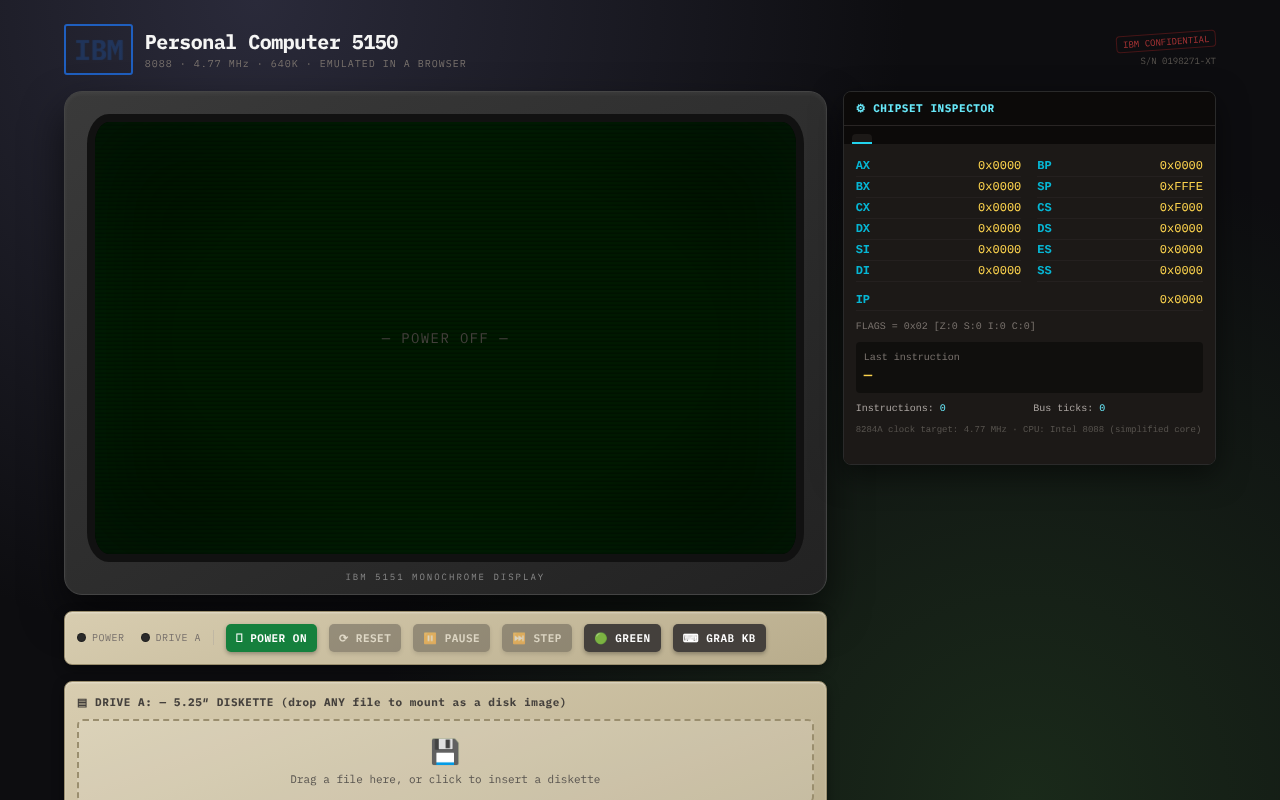Click the SP register value 0xFFFE
This screenshot has height=800, width=1280.
(1181, 187)
